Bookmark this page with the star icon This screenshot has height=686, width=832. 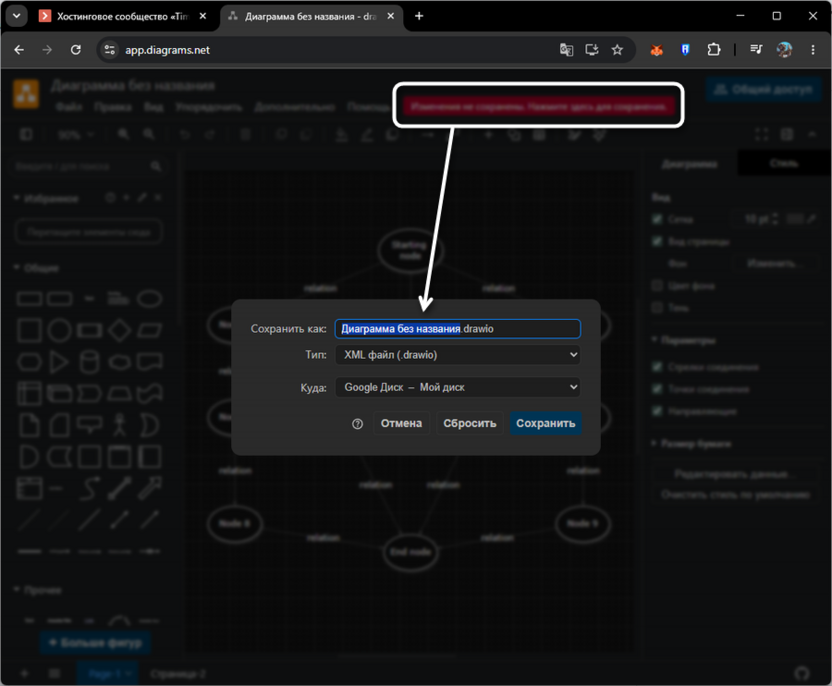617,50
